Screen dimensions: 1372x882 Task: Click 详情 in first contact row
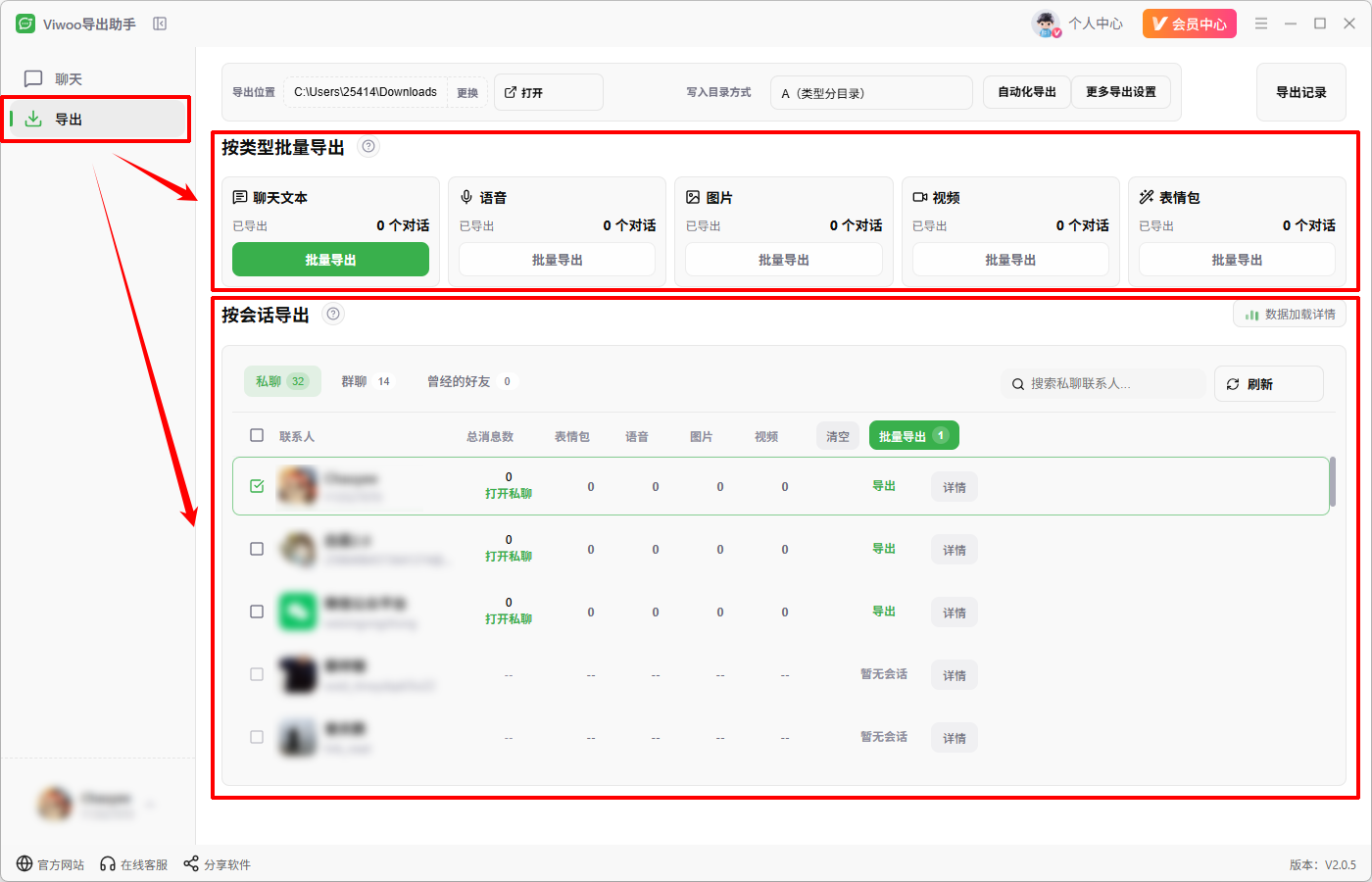(x=955, y=487)
